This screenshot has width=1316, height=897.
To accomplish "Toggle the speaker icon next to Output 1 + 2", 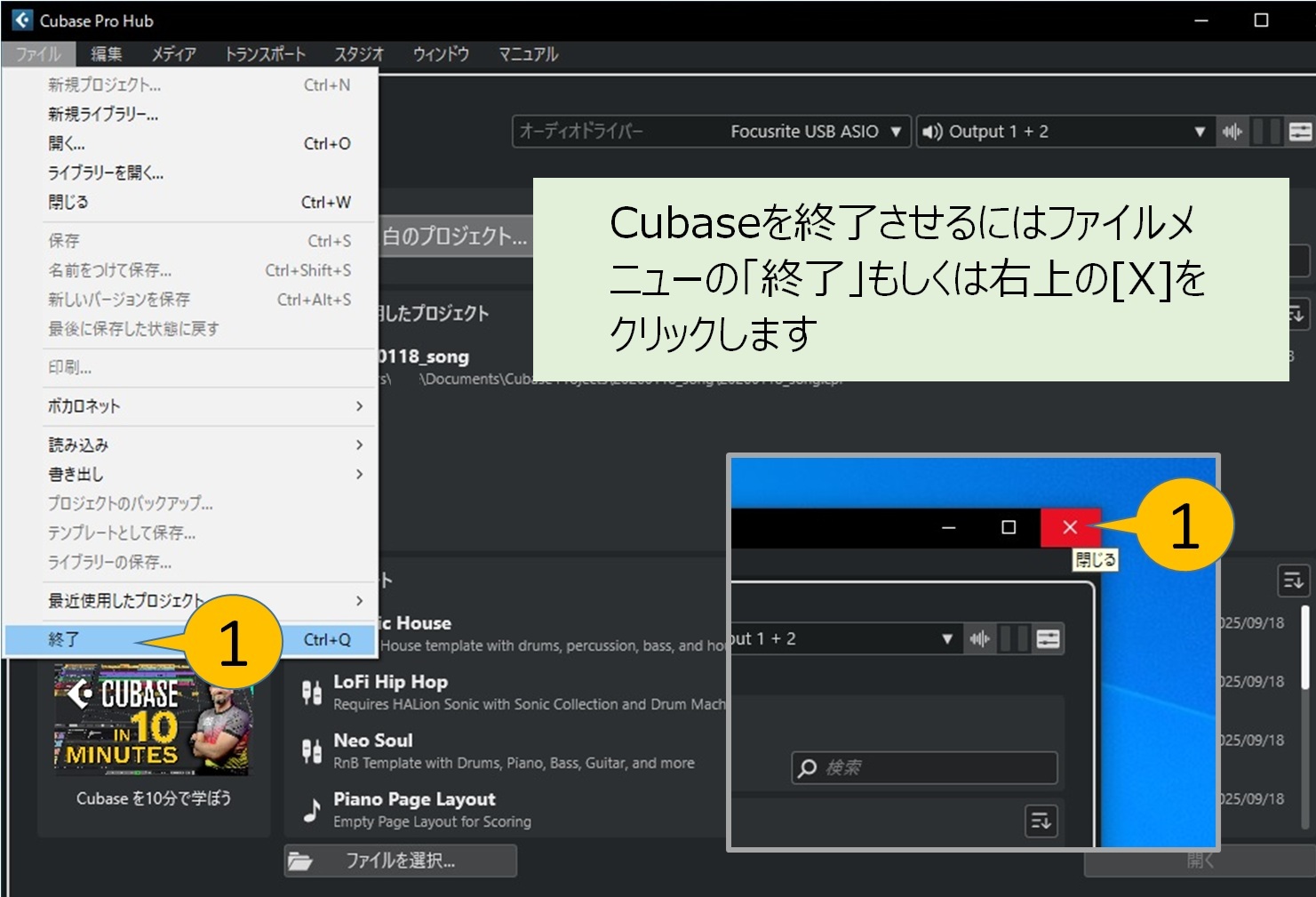I will point(931,132).
